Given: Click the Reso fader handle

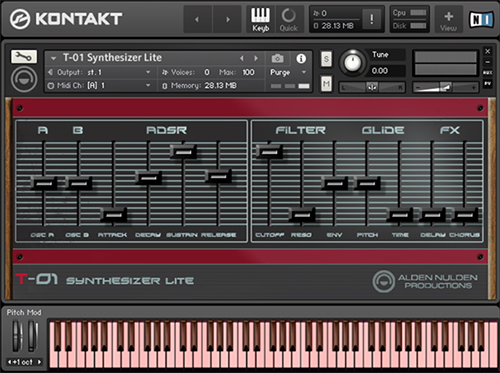Looking at the screenshot, I should (302, 215).
